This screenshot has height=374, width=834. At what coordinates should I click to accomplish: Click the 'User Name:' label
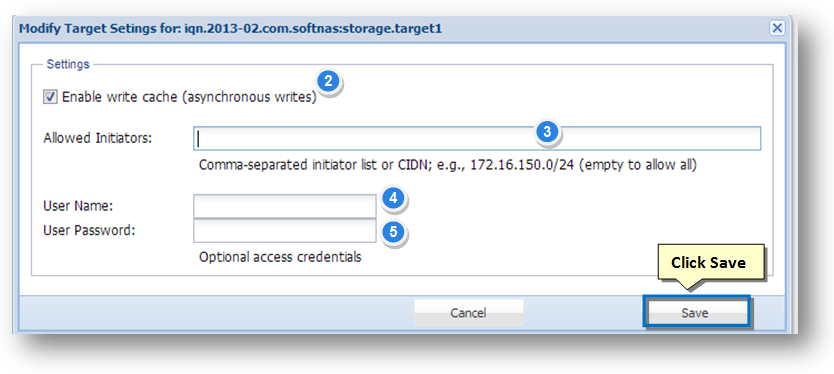(78, 206)
